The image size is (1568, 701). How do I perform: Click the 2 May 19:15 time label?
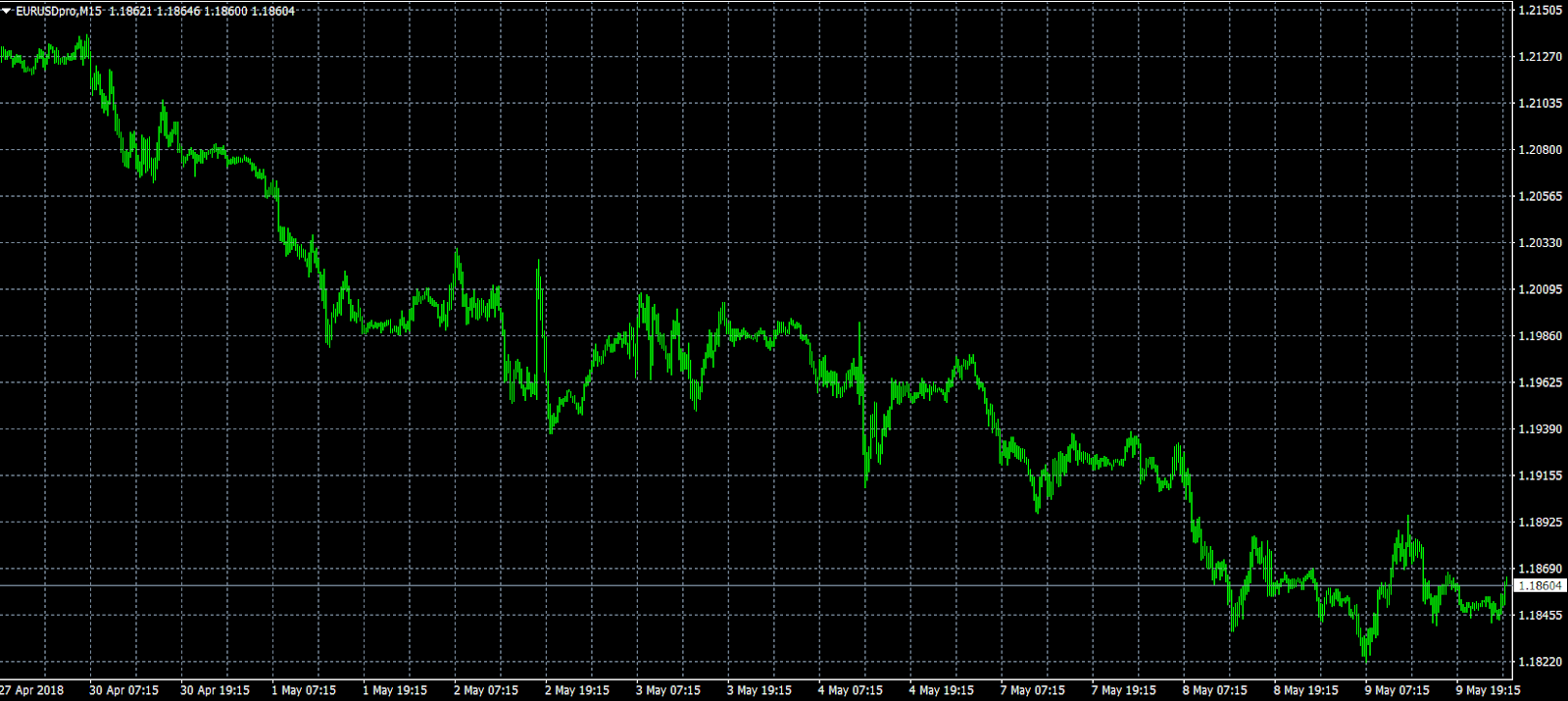coord(577,690)
